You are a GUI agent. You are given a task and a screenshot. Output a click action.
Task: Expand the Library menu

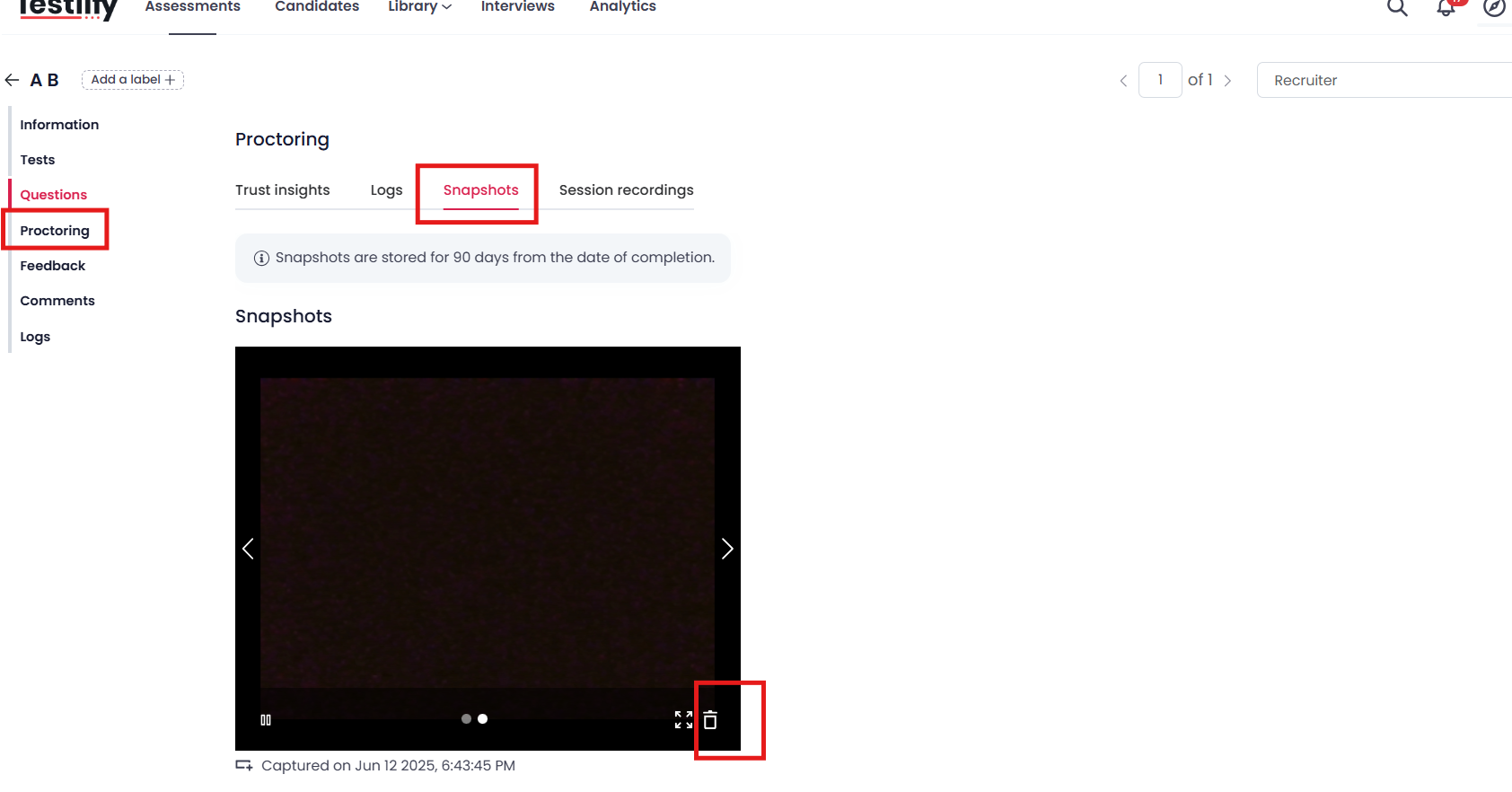click(x=419, y=7)
